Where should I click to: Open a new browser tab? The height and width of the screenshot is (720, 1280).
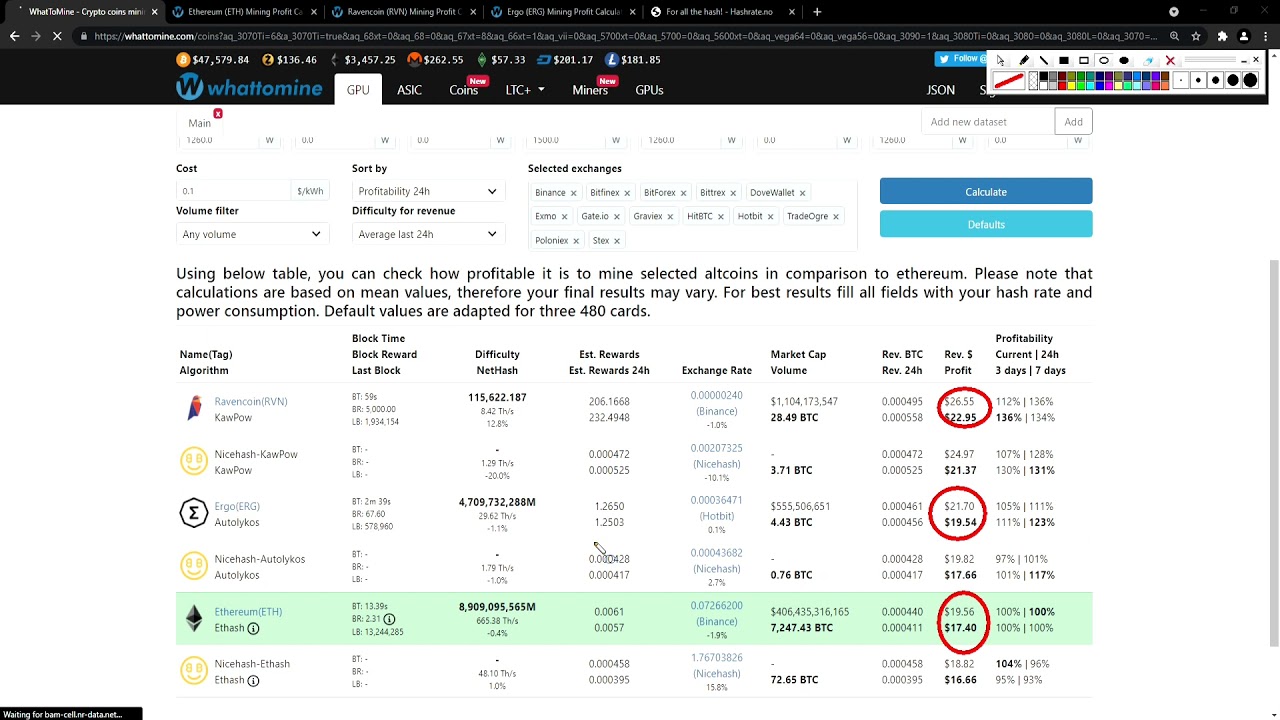(x=817, y=12)
